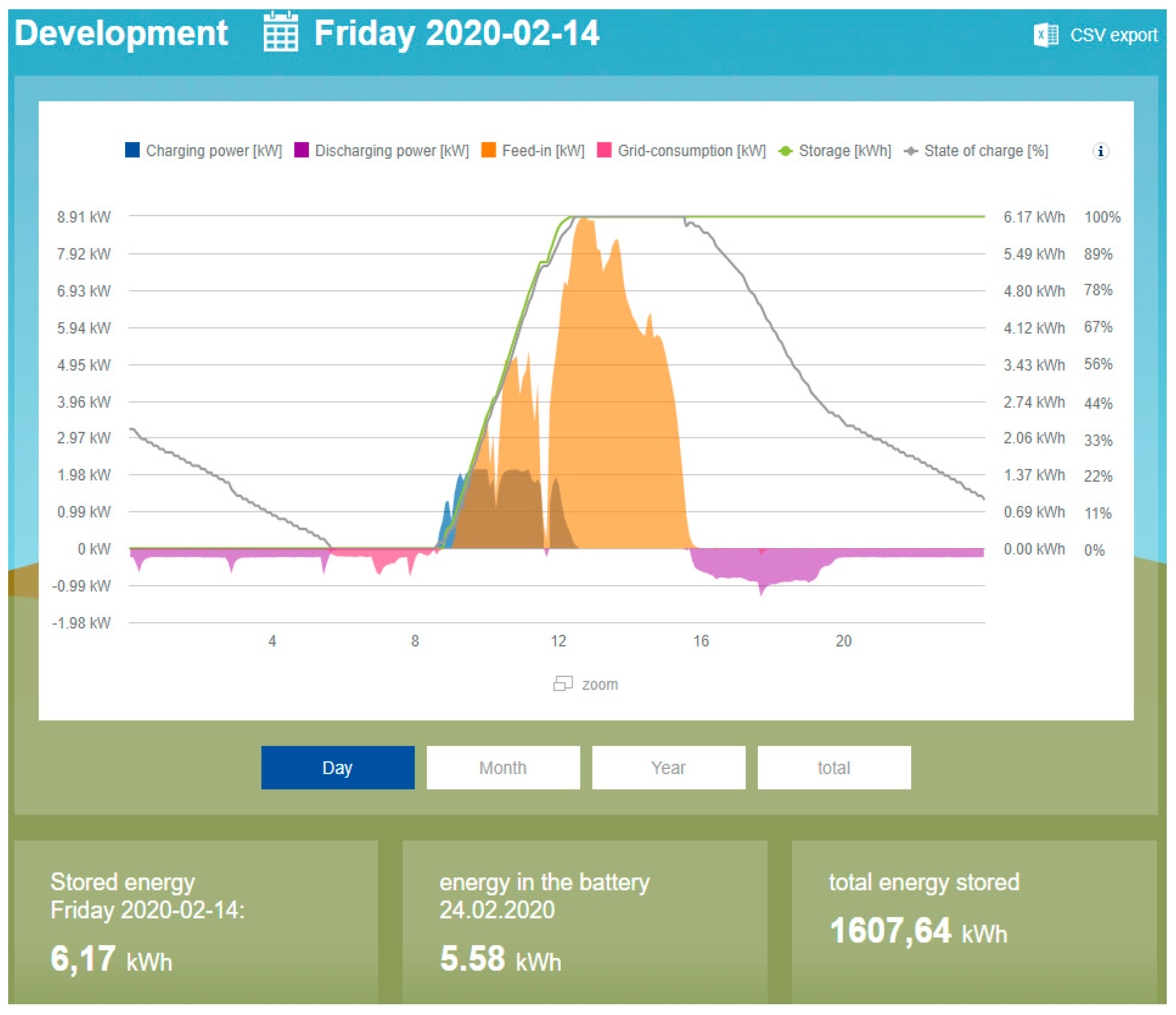
Task: Hide Feed-in series via orange legend marker
Action: 488,150
